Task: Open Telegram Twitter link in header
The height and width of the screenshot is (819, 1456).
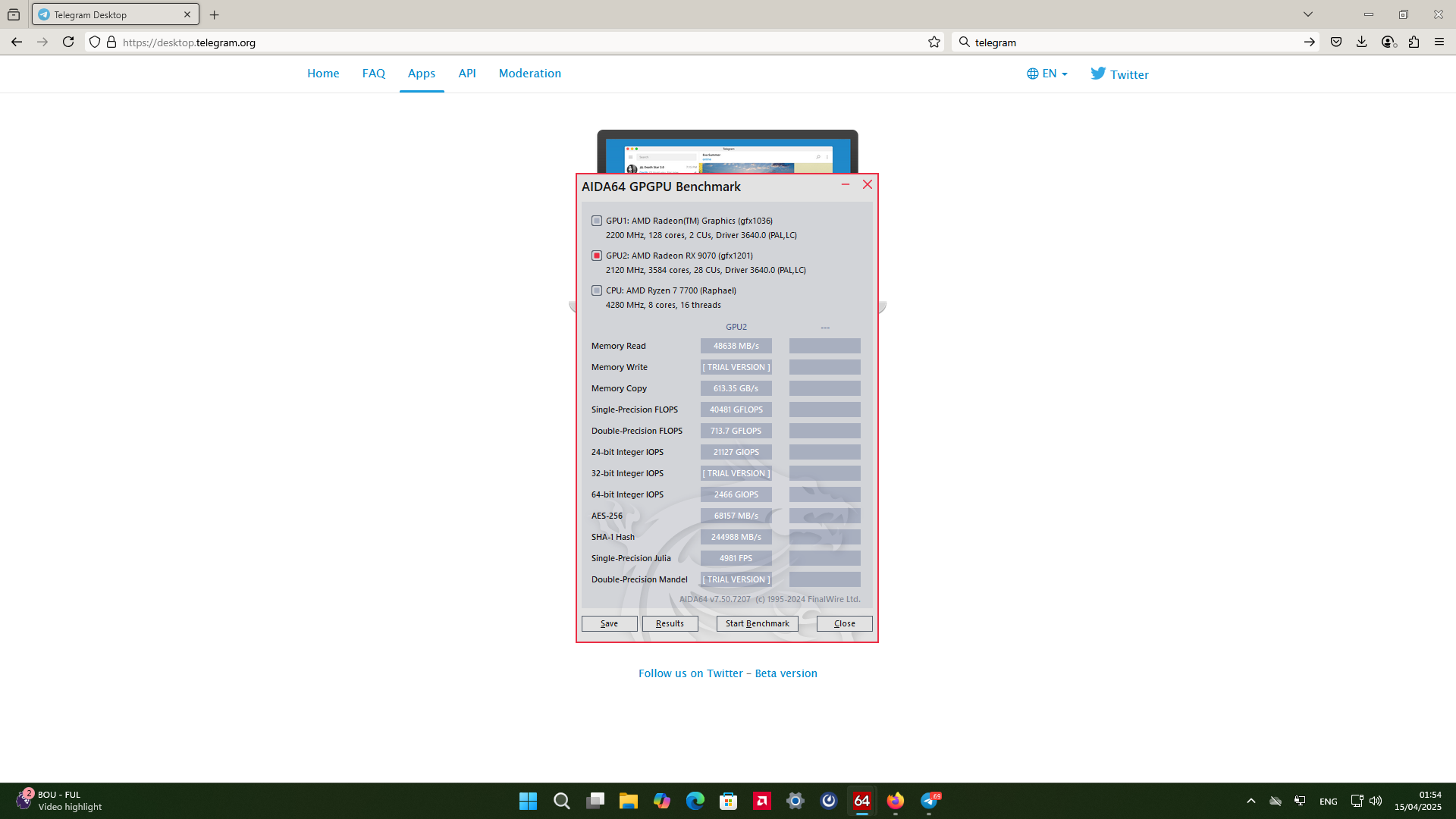Action: coord(1119,74)
